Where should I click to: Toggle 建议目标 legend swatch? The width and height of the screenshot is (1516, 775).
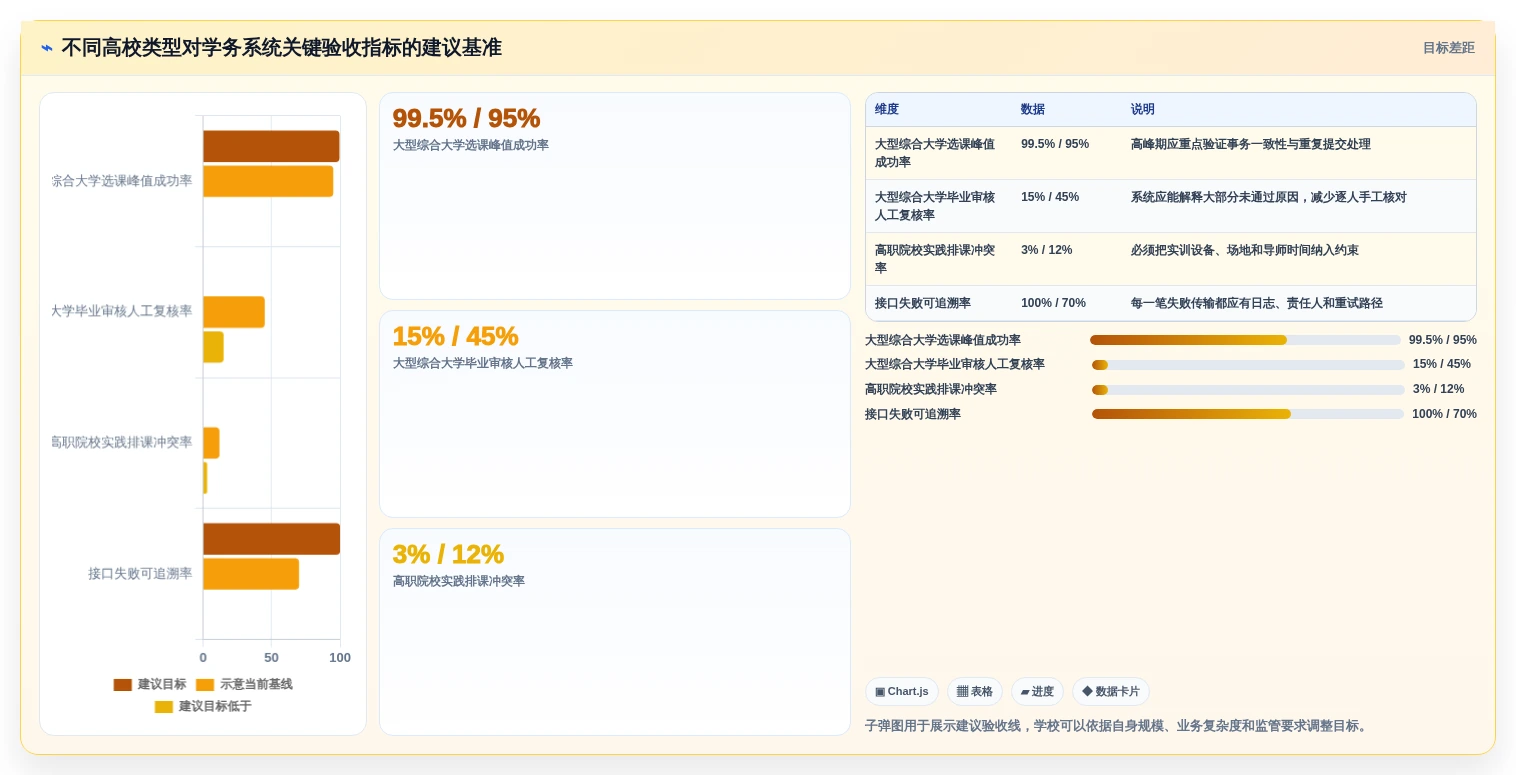pos(122,685)
